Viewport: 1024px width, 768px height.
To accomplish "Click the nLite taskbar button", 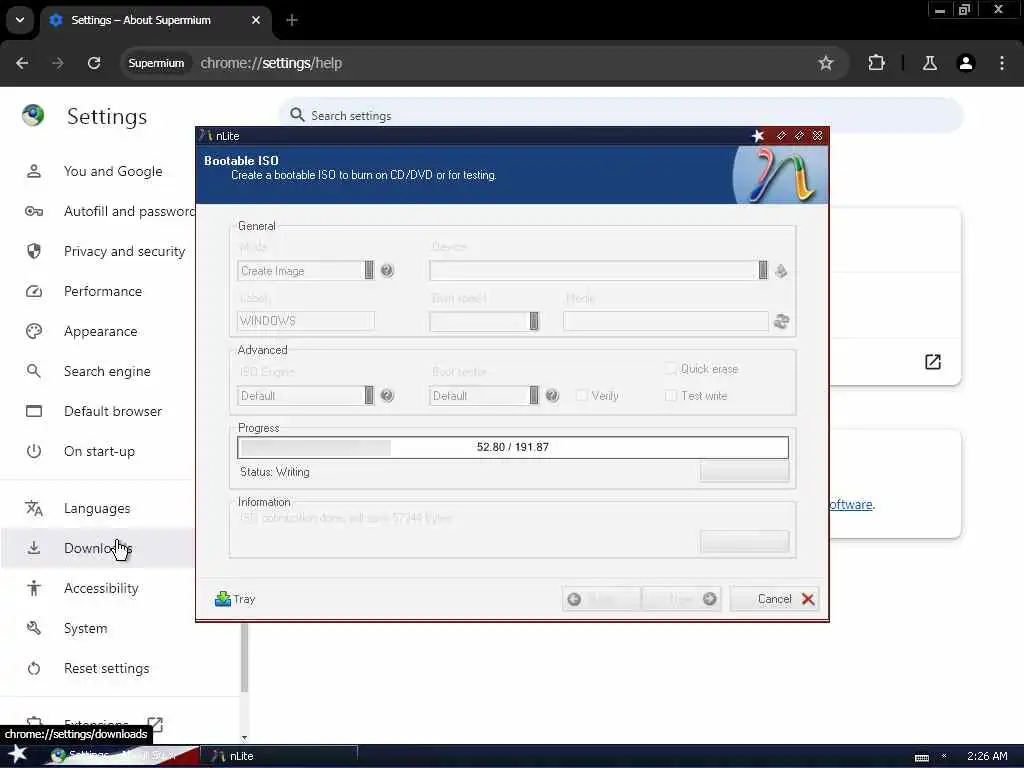I will (280, 756).
